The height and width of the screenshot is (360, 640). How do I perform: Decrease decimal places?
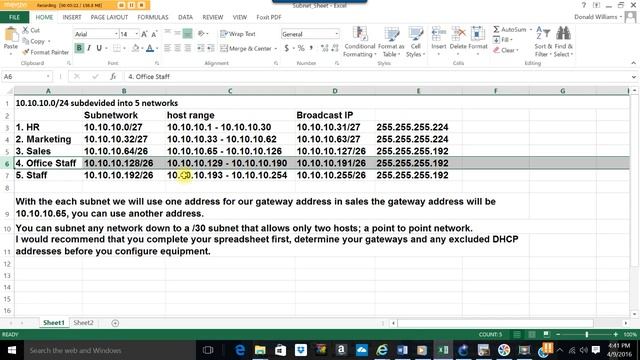pos(335,48)
